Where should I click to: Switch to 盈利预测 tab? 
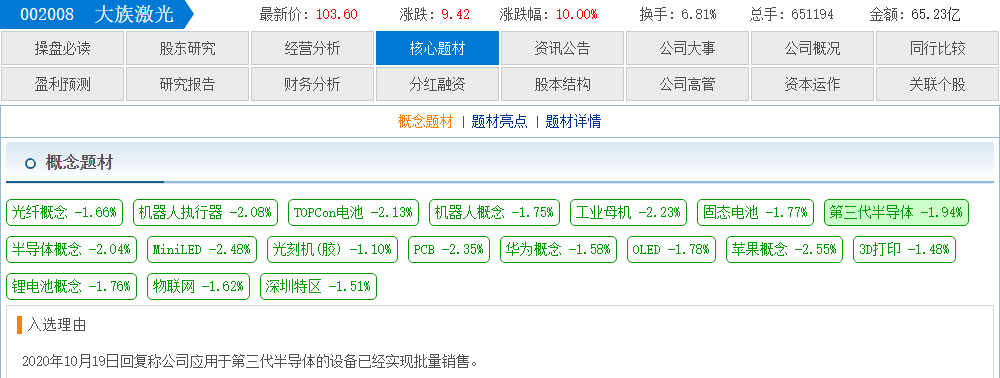pyautogui.click(x=62, y=84)
